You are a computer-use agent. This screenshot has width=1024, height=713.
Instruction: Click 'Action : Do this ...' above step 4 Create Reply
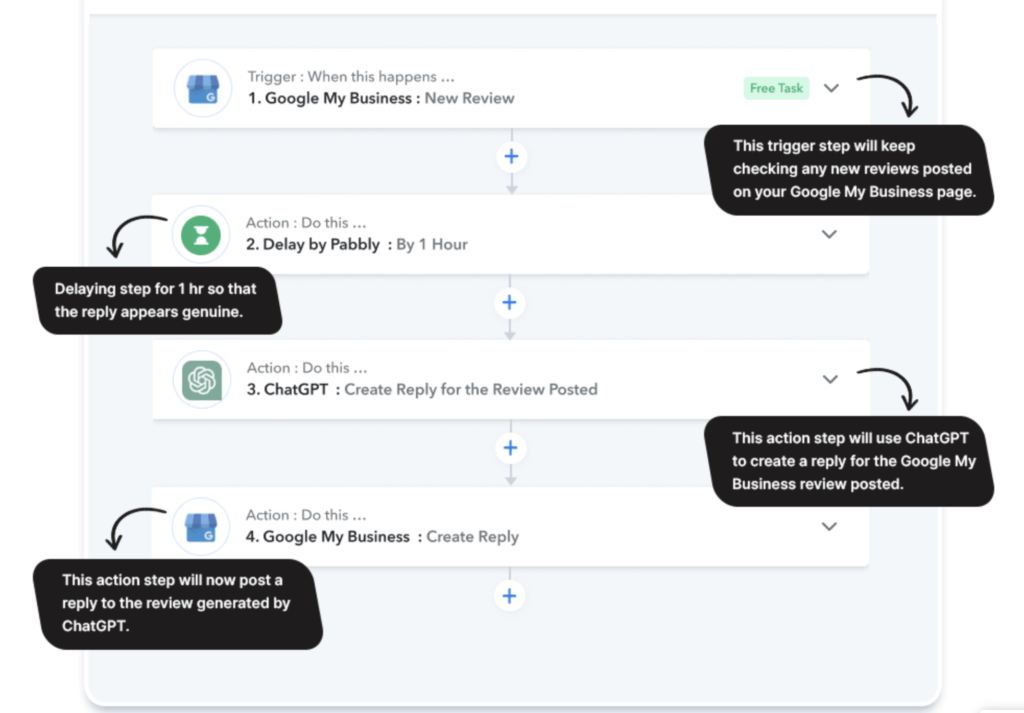[306, 515]
